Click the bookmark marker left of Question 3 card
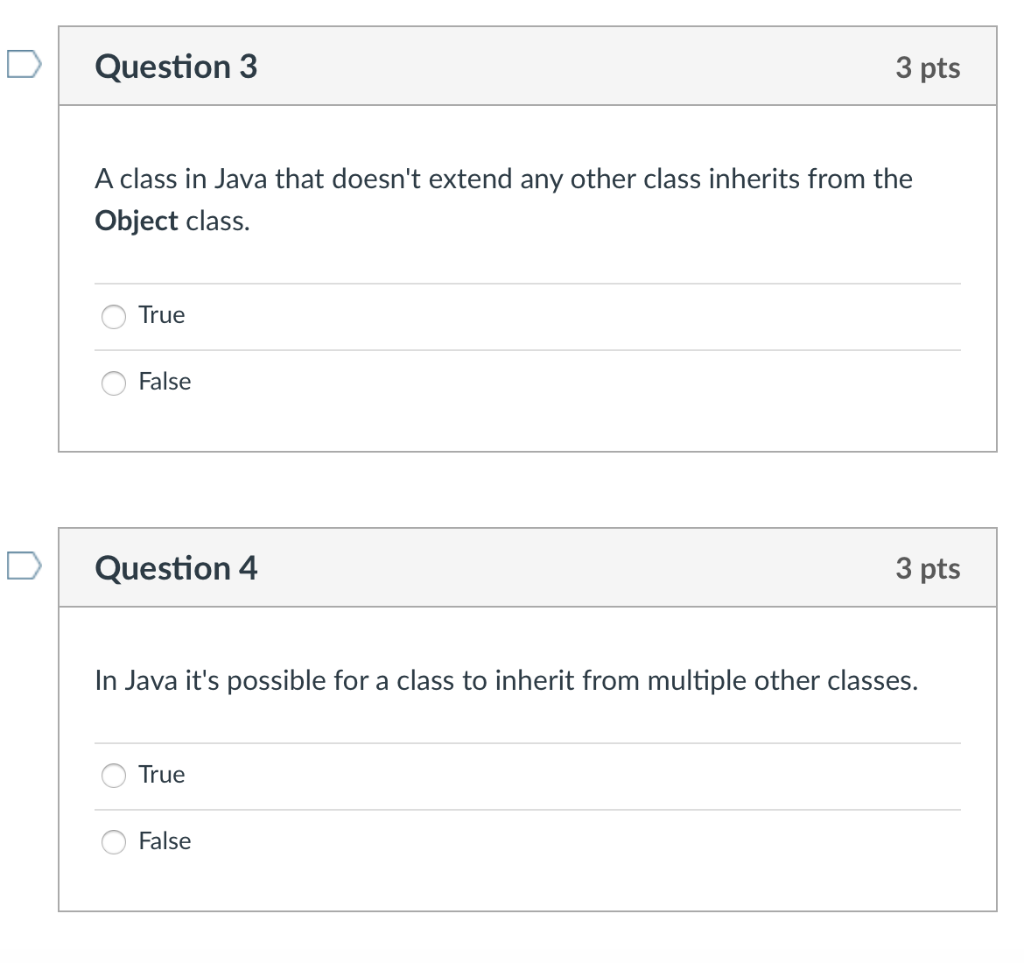 point(23,62)
